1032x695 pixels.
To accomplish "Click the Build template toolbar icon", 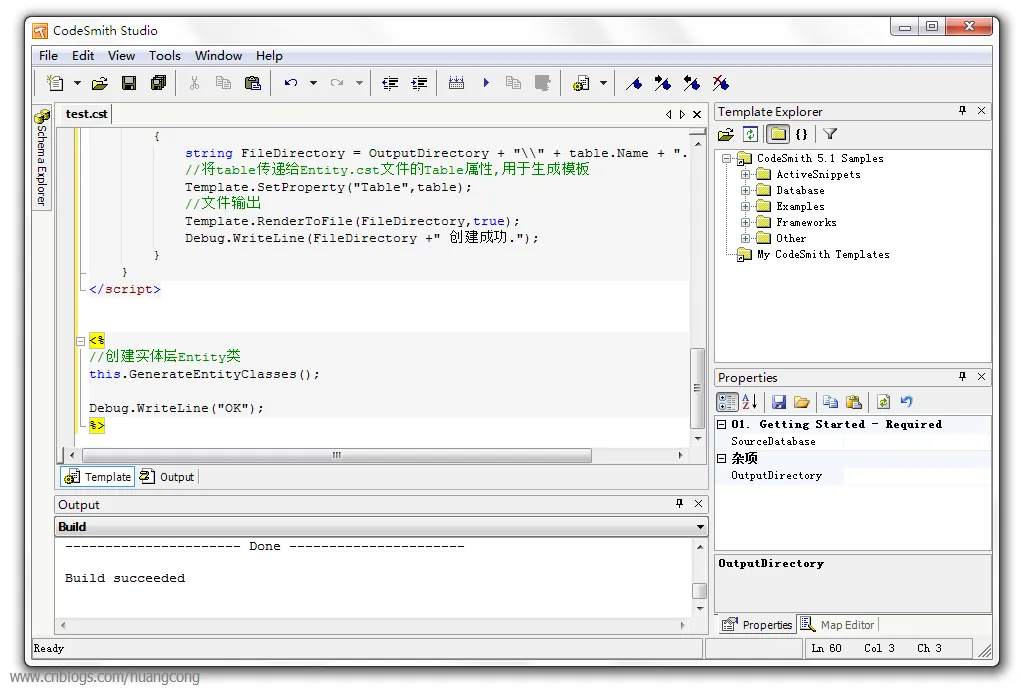I will tap(456, 83).
